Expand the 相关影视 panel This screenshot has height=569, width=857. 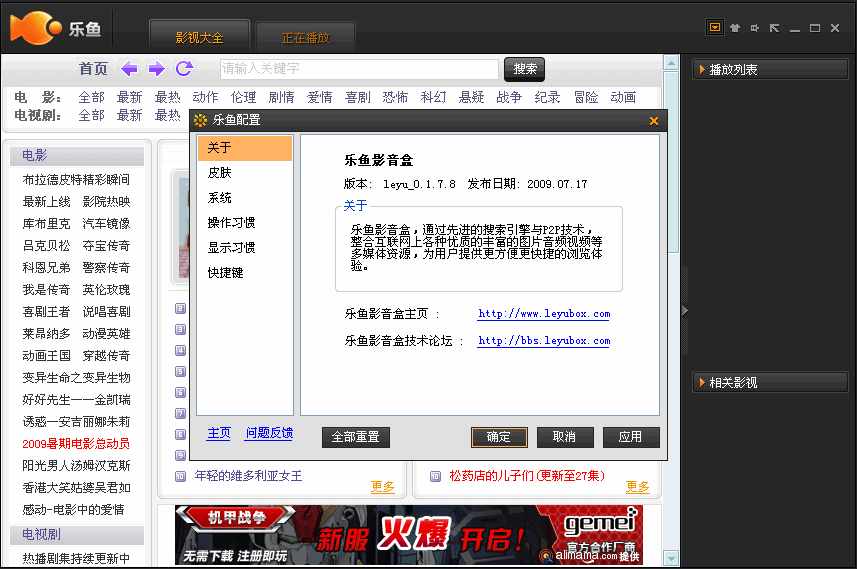[x=770, y=383]
